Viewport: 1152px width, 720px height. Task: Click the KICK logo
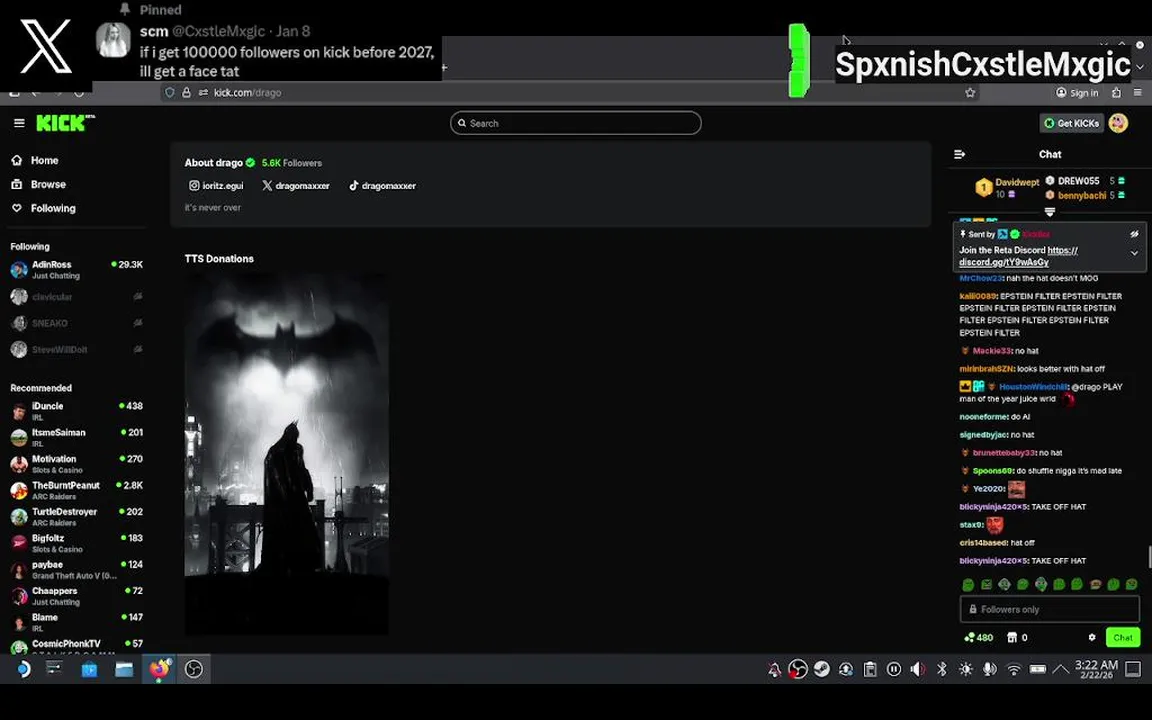tap(65, 123)
